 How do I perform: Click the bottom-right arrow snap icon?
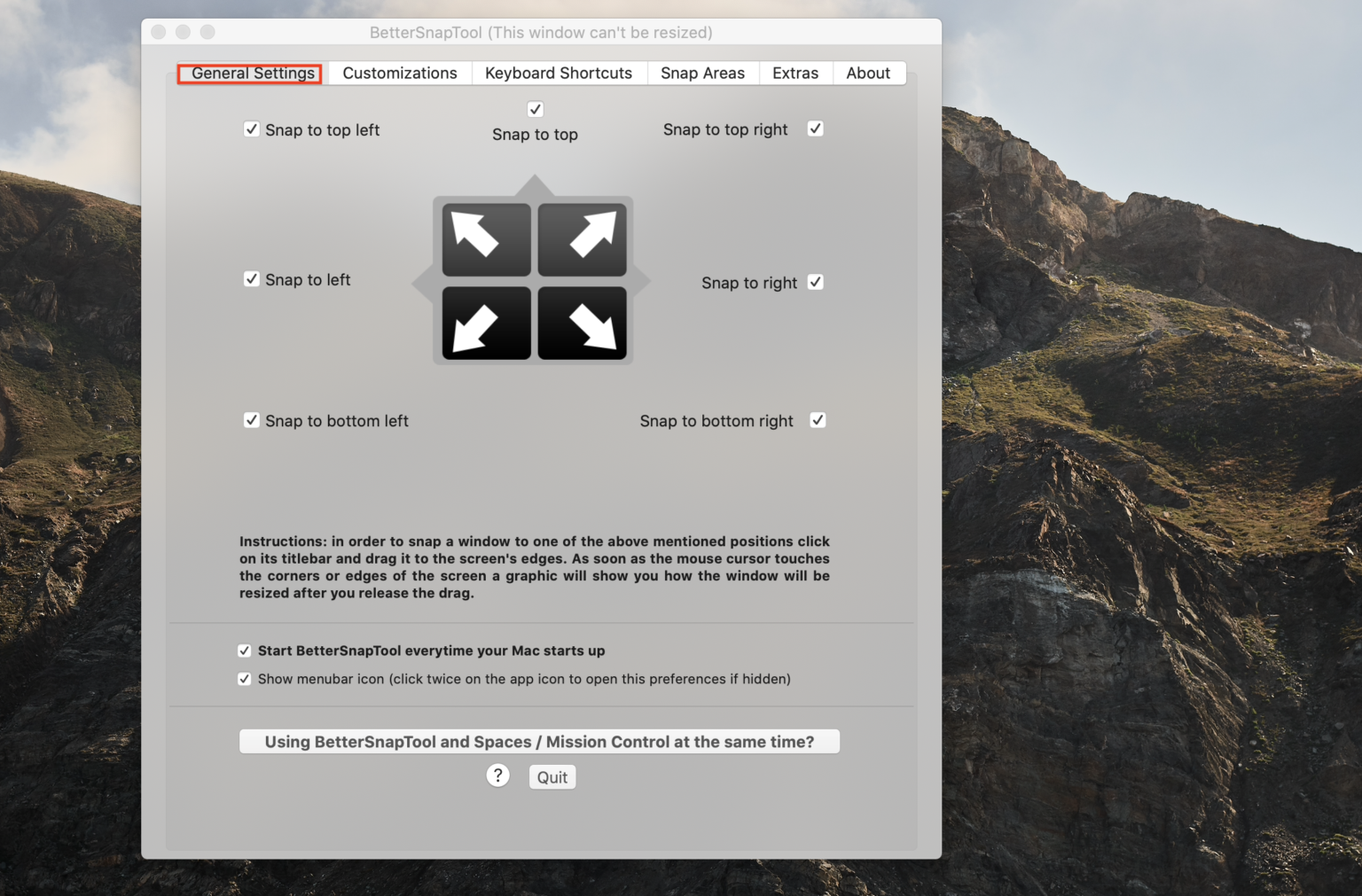coord(582,323)
